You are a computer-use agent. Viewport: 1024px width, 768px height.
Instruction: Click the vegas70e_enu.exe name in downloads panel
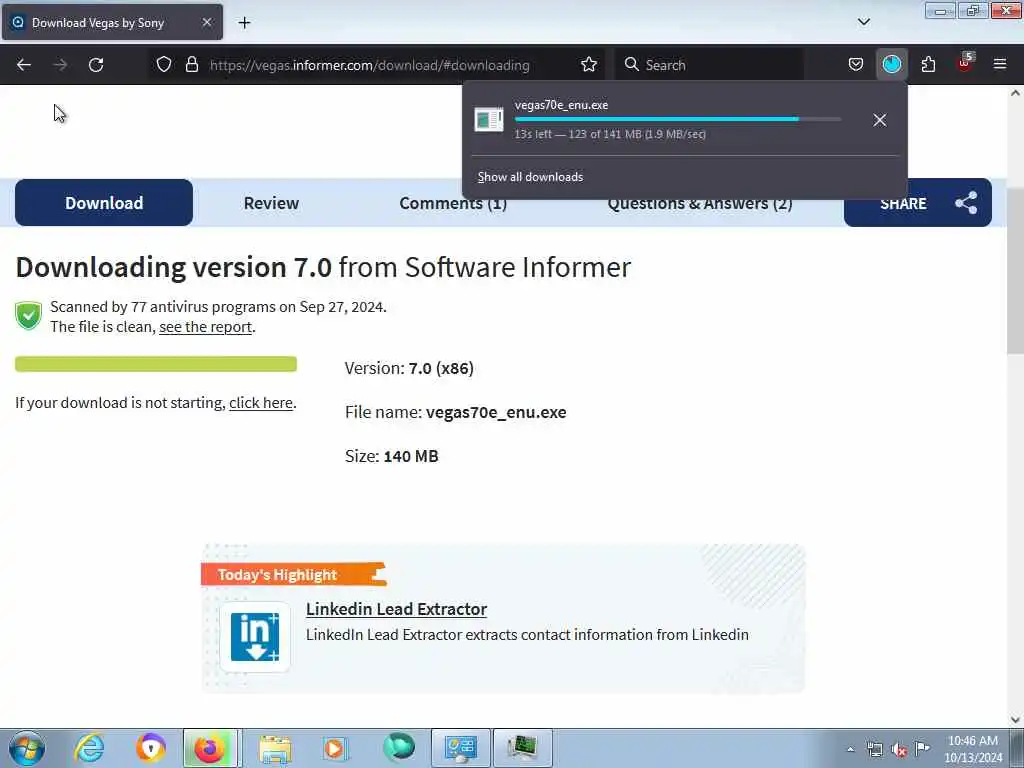click(x=561, y=104)
